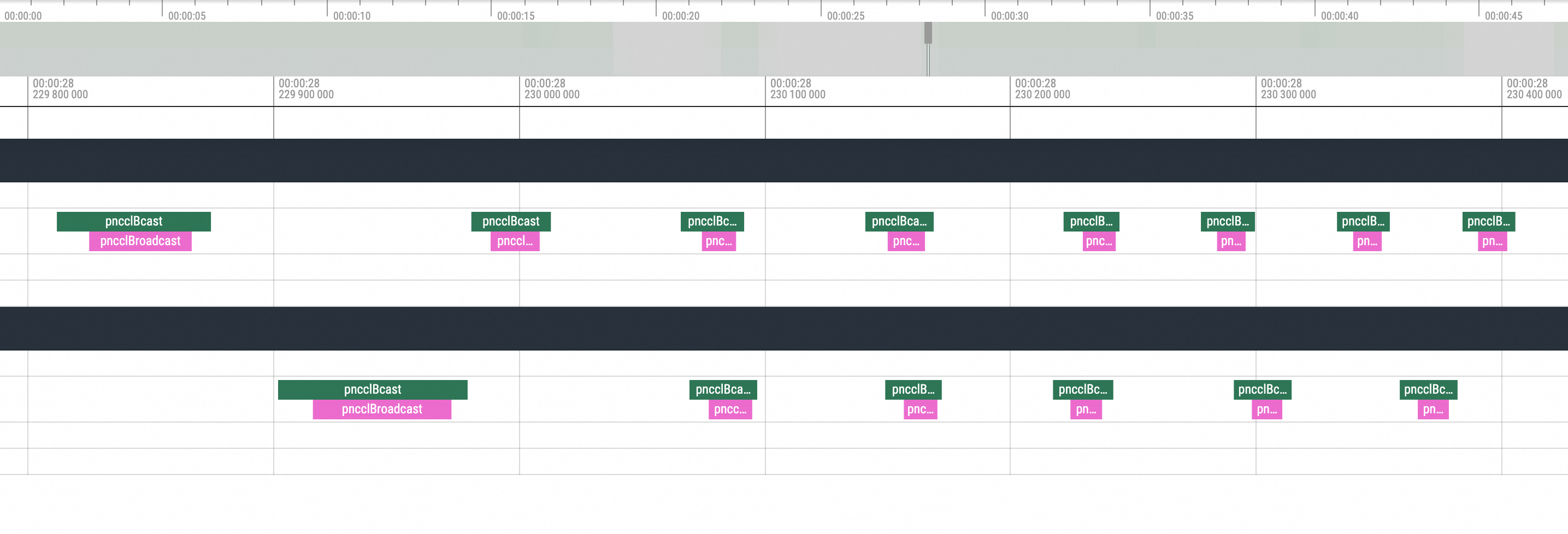Select the lower track pncclBca… green slice

pos(722,390)
